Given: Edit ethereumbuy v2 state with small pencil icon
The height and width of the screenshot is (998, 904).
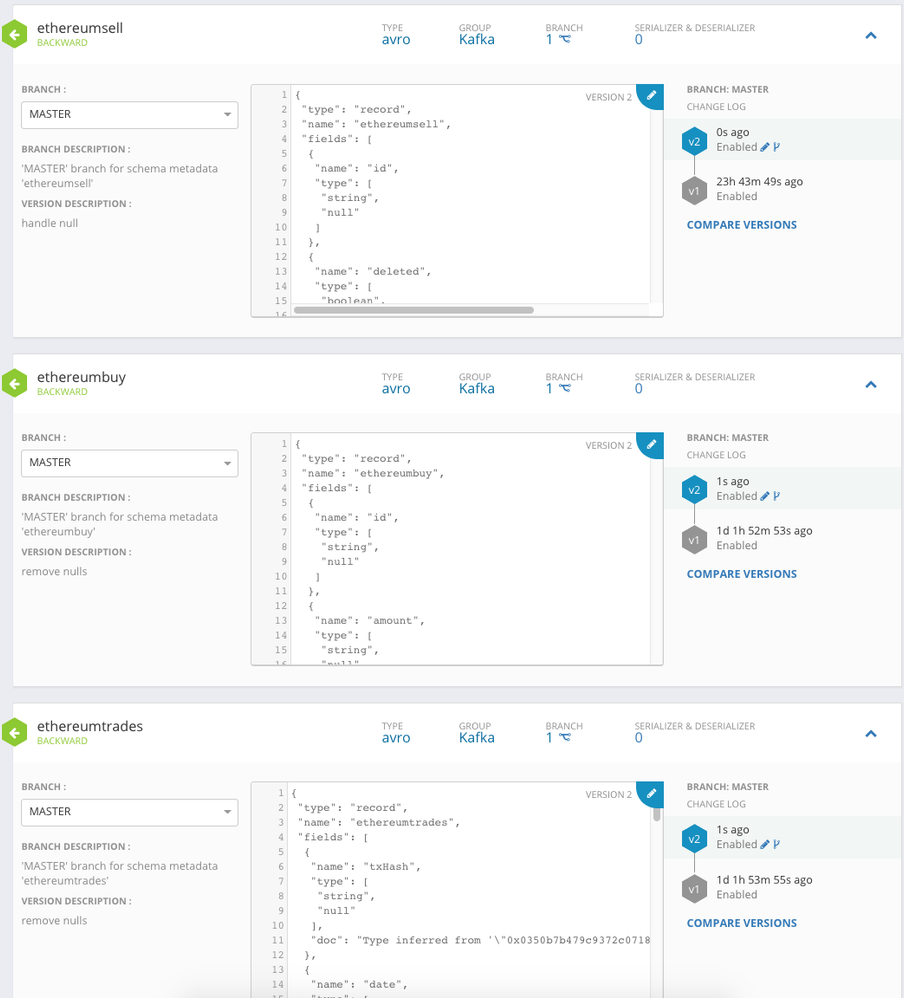Looking at the screenshot, I should click(x=765, y=496).
